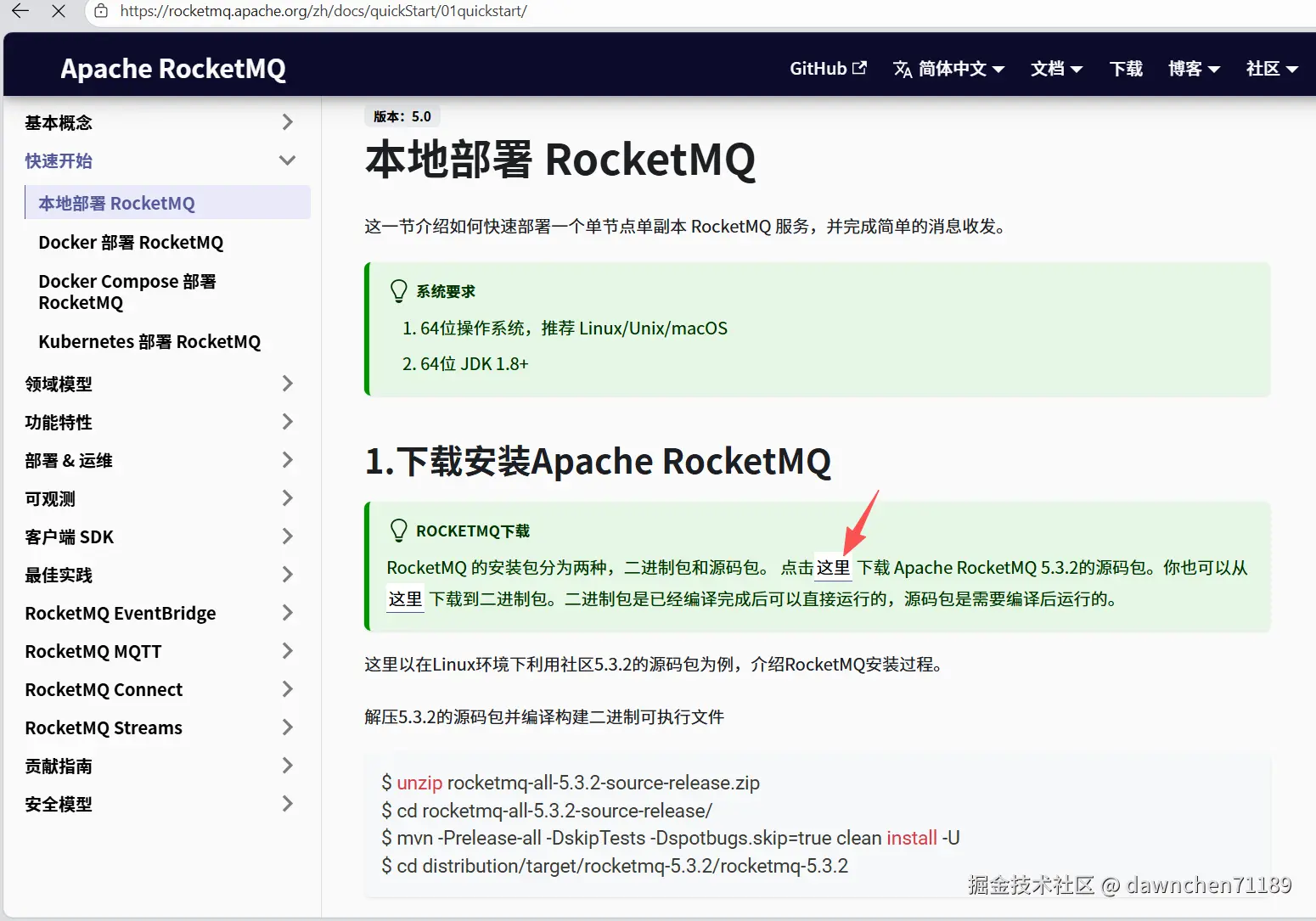Click requirement 64位操作系统 Linux/Unix/macOS
Viewport: 1316px width, 921px height.
574,329
